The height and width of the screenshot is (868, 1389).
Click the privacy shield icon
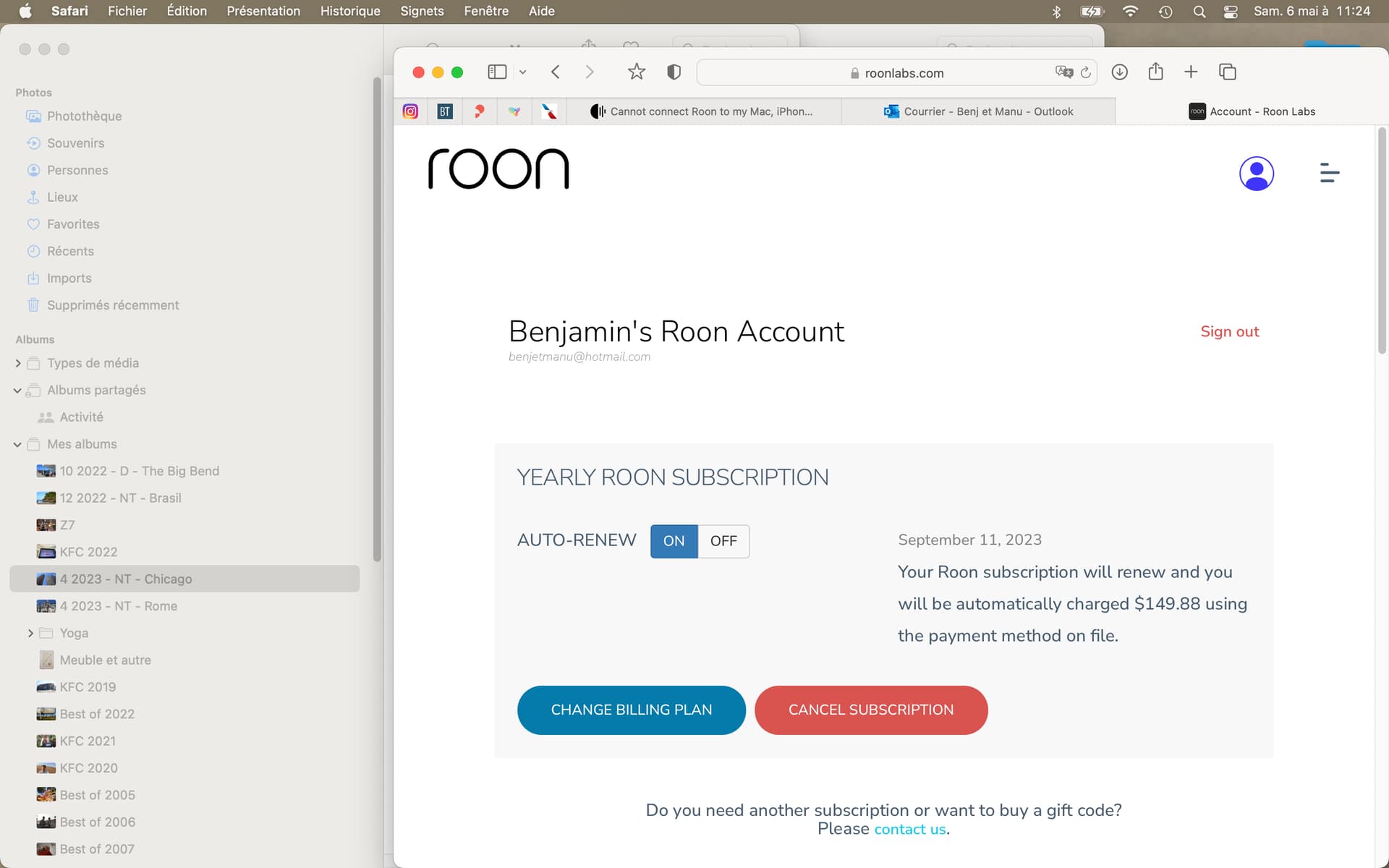674,72
